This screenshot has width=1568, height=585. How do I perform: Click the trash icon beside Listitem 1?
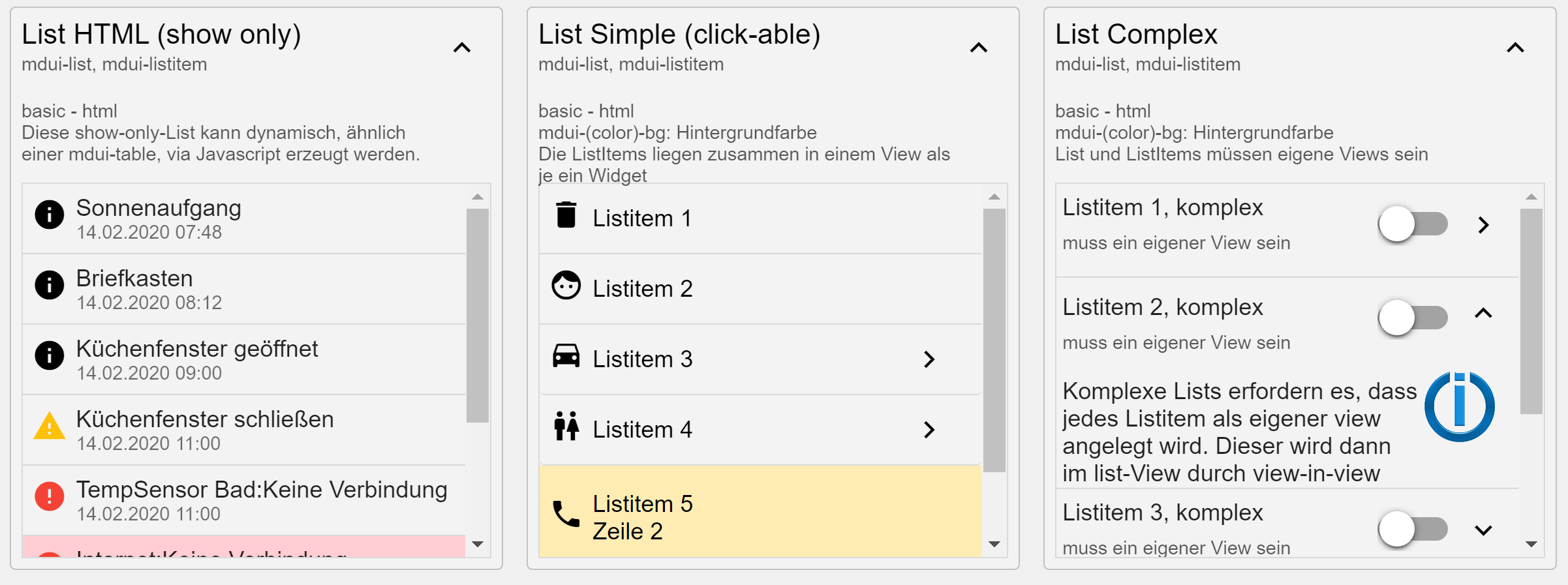click(566, 215)
